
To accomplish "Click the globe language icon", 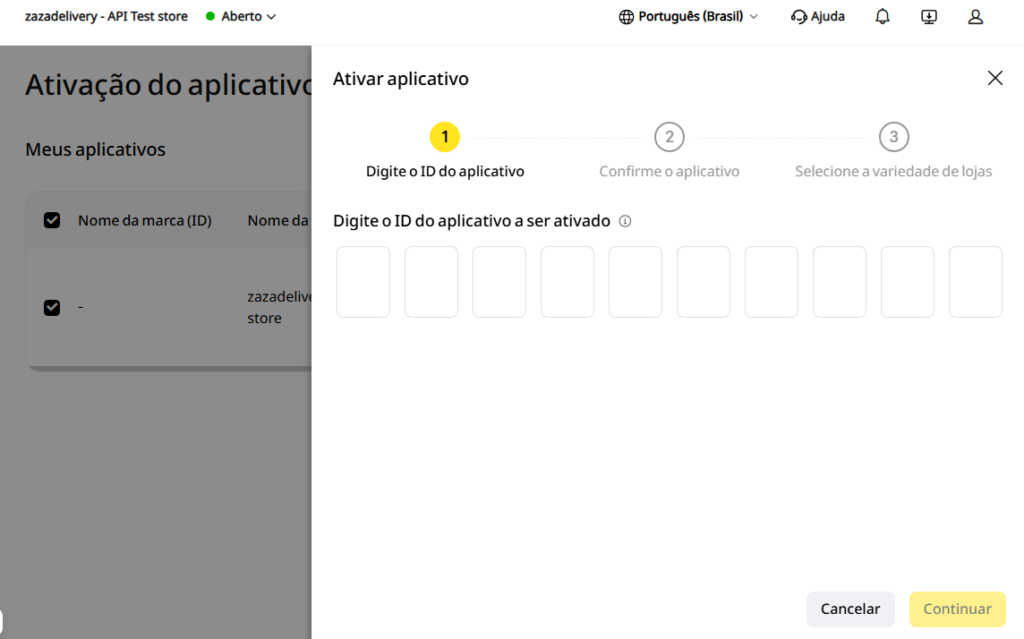I will point(626,17).
